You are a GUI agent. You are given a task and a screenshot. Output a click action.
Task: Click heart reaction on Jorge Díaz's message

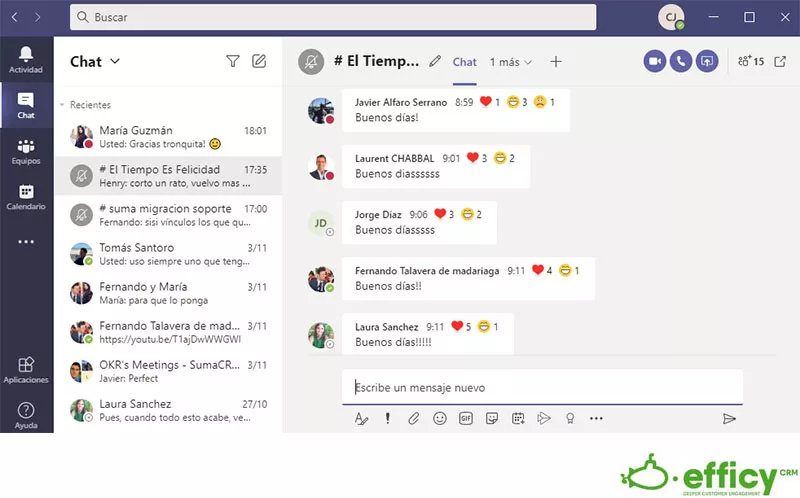pyautogui.click(x=440, y=214)
